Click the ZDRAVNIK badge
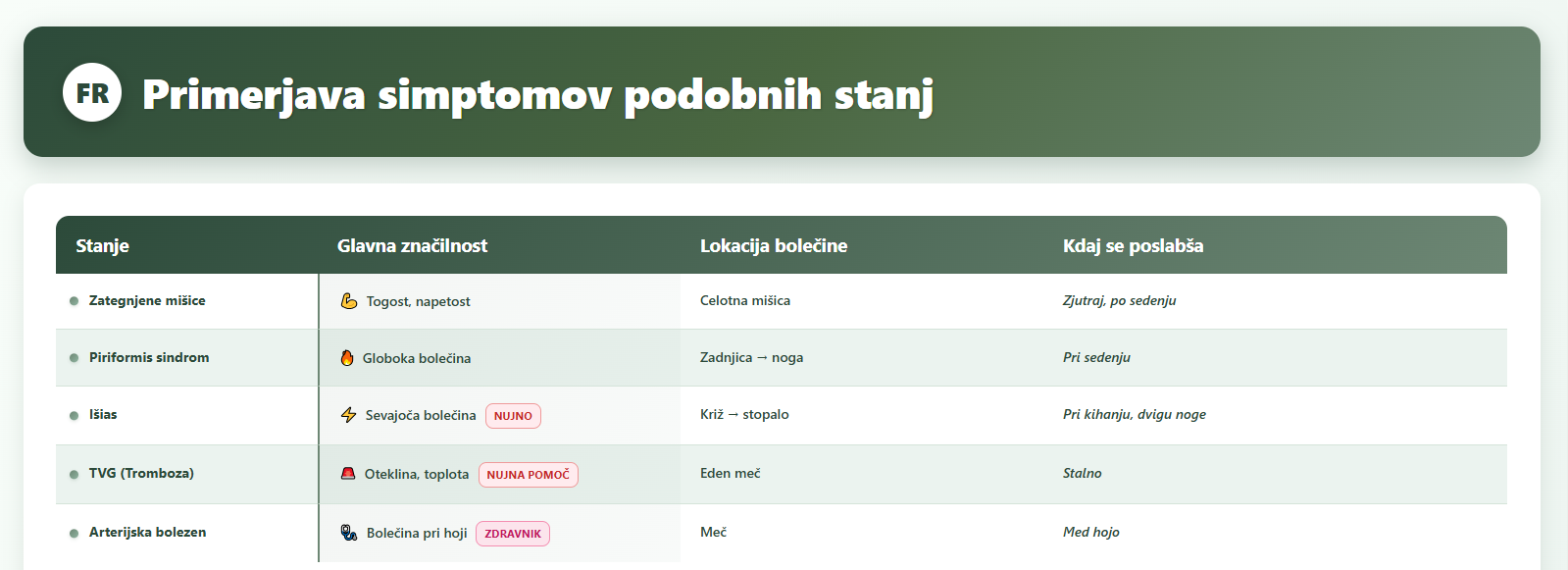1568x570 pixels. click(x=513, y=534)
